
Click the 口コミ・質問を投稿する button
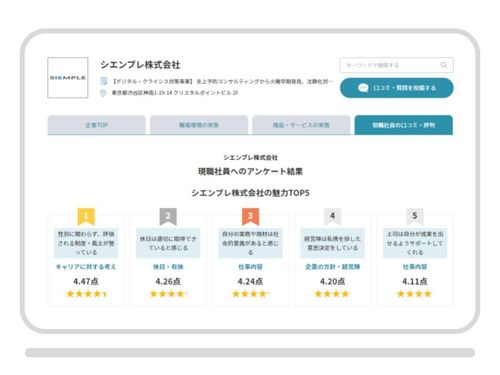[x=397, y=88]
